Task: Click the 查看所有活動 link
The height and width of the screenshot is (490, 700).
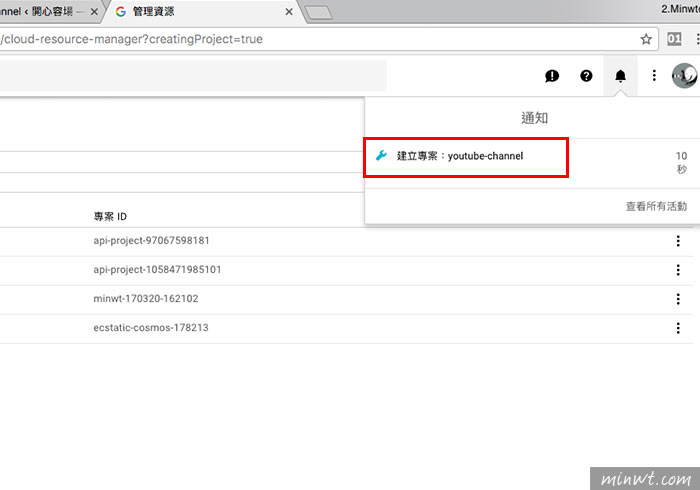Action: coord(656,206)
